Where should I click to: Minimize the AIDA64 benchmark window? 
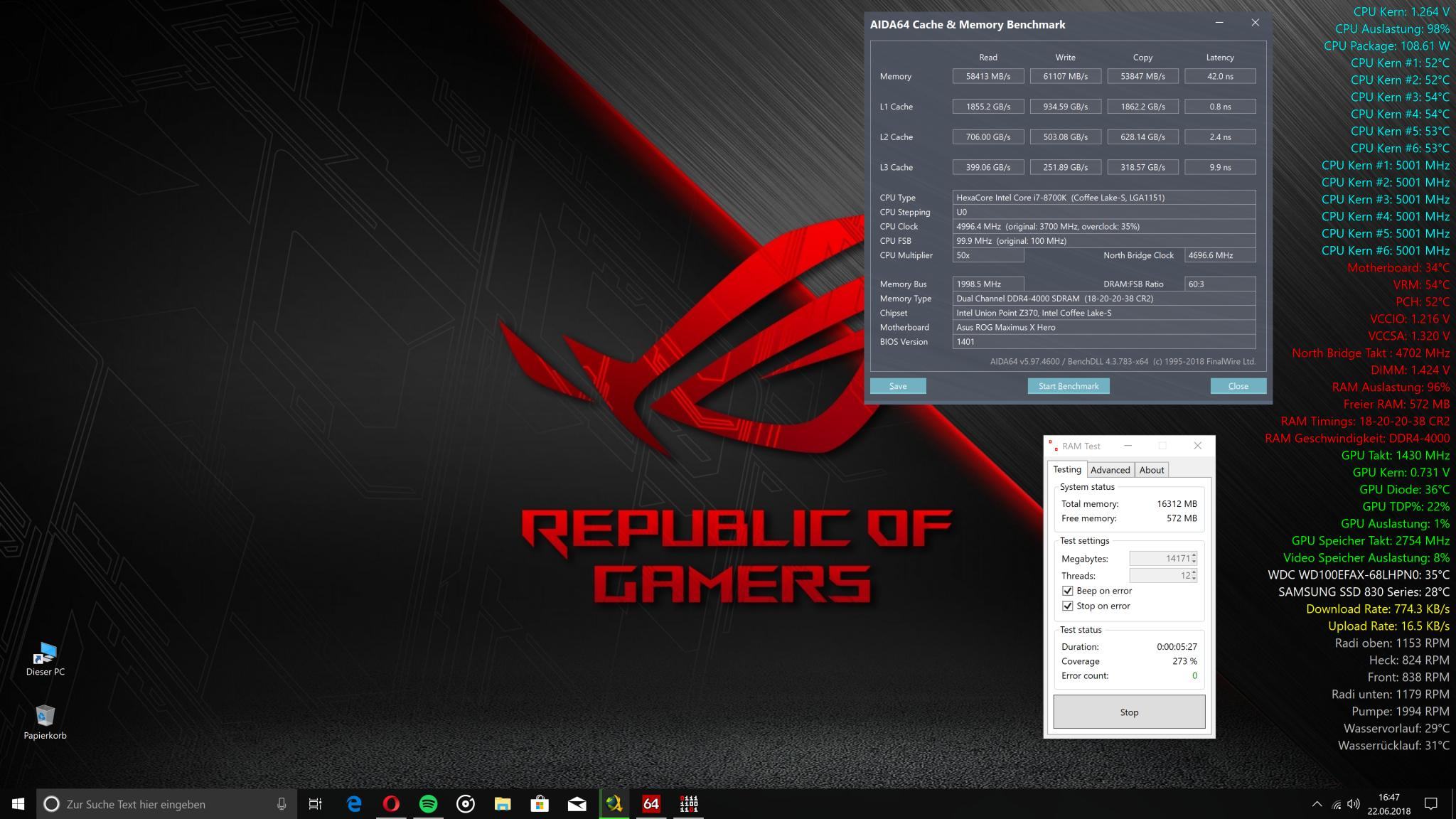1219,23
